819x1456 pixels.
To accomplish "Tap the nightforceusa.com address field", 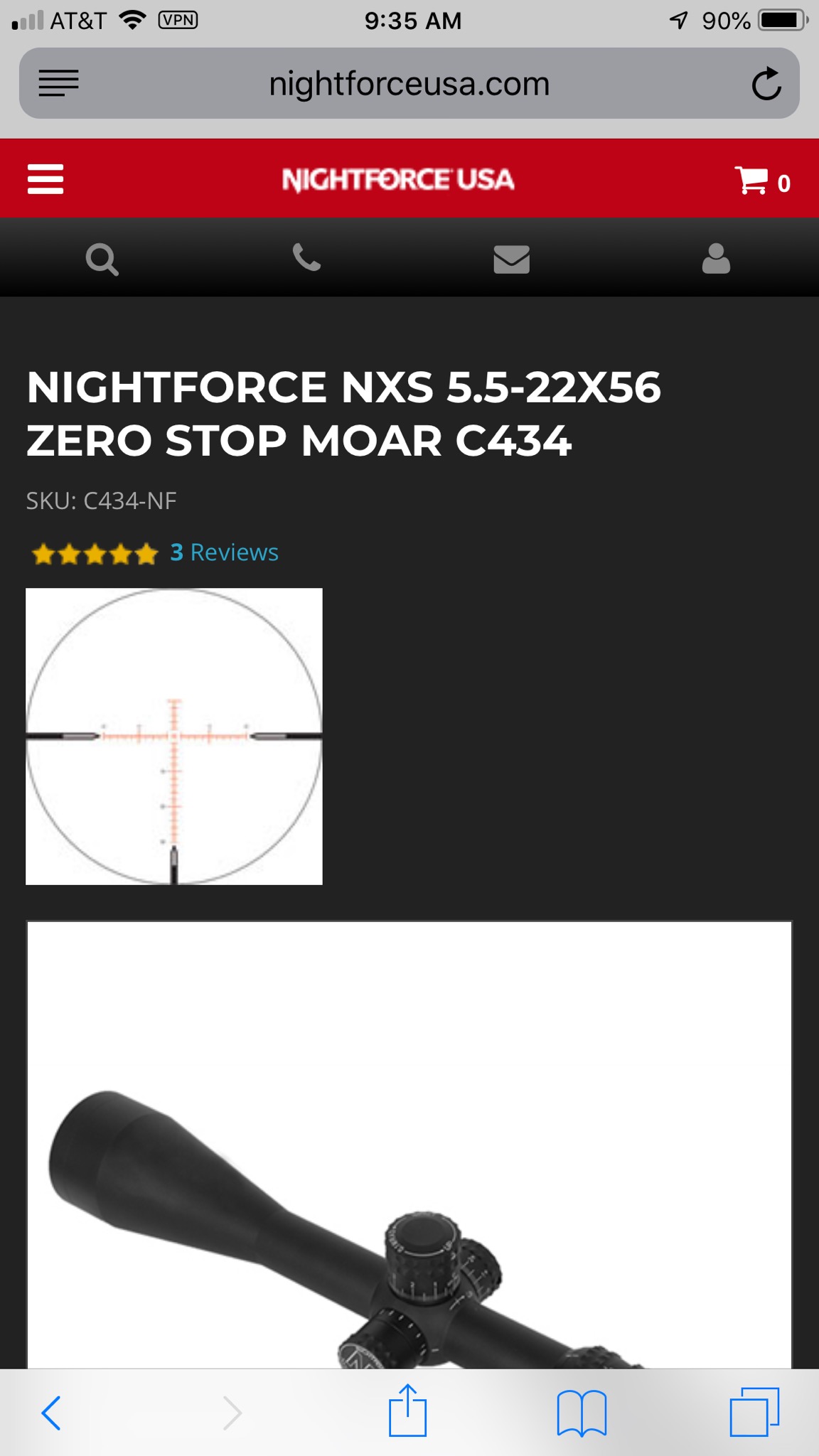I will [409, 84].
